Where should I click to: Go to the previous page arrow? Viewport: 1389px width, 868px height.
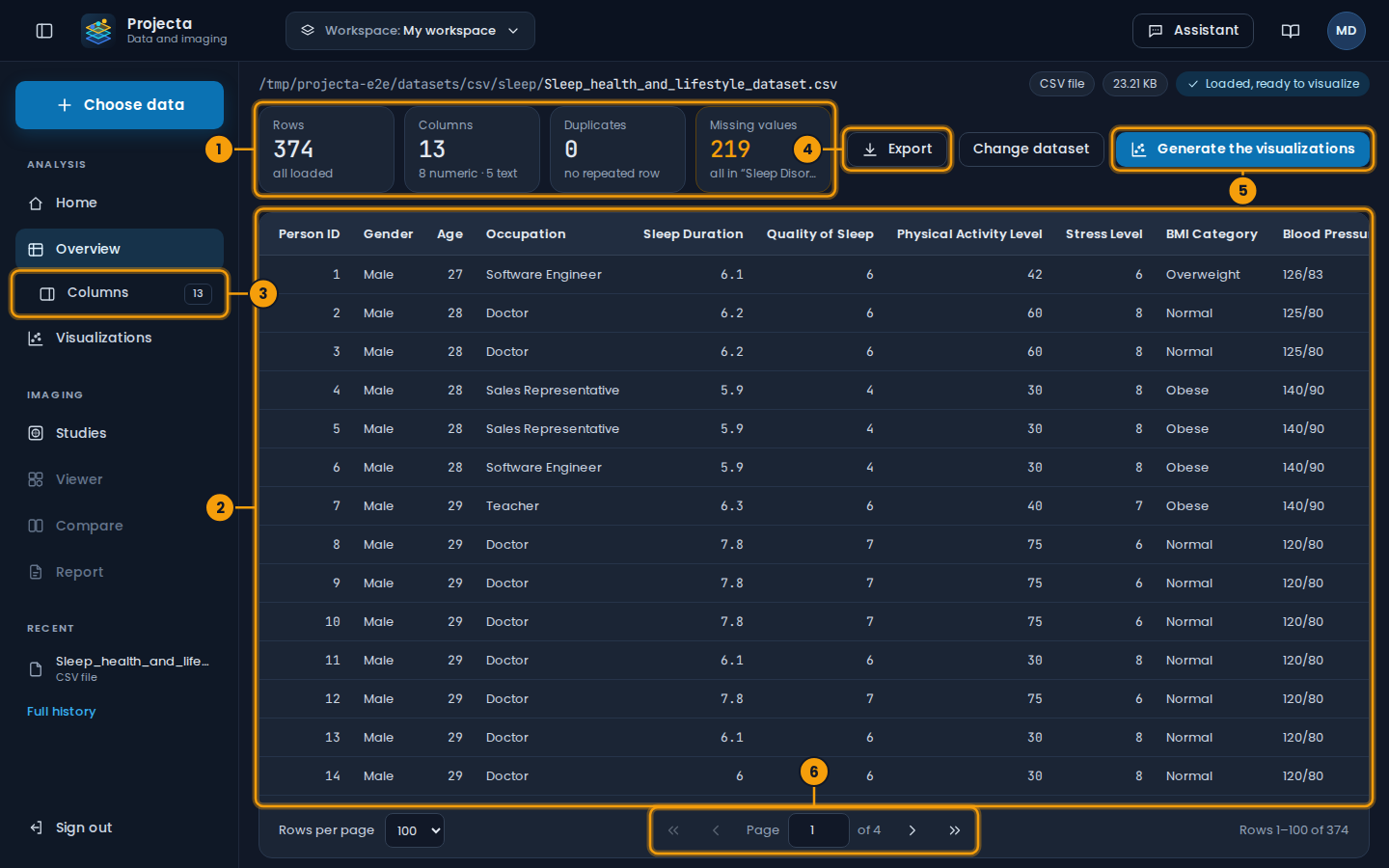click(716, 830)
